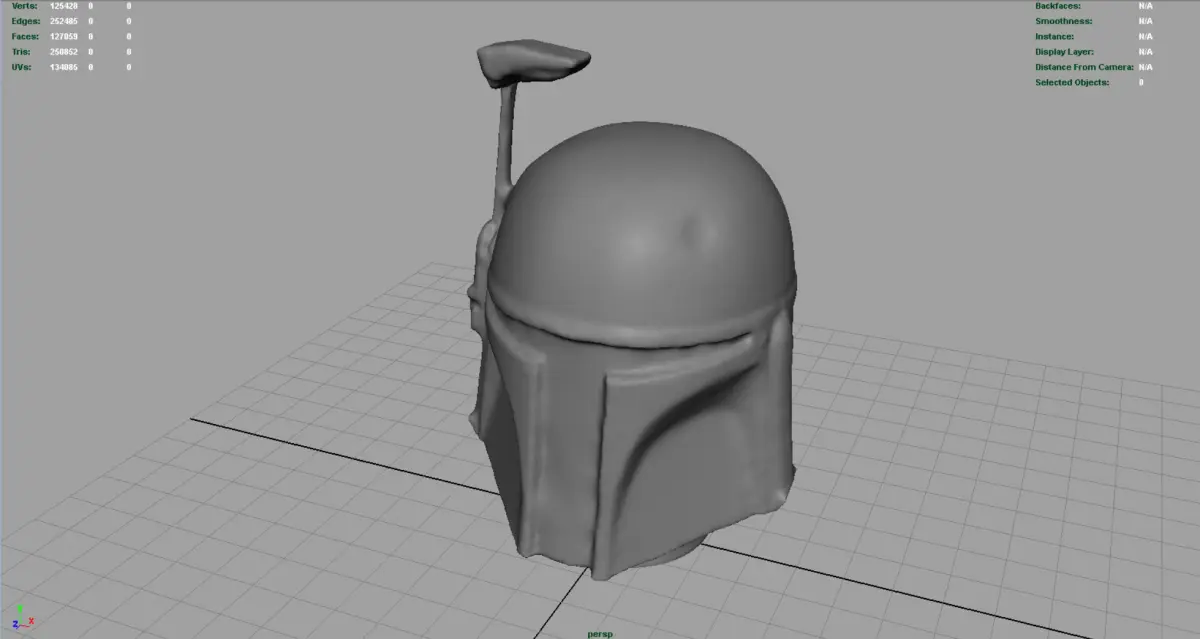Click the "Tris:" HUD label
This screenshot has height=639, width=1200.
pyautogui.click(x=20, y=52)
